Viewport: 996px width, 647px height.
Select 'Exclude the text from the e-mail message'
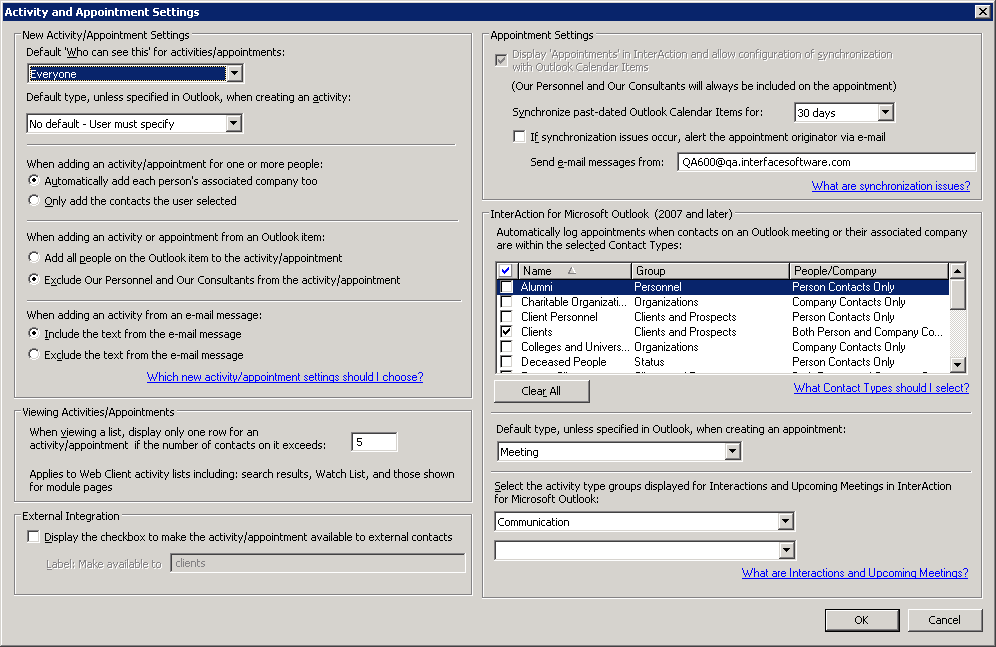[32, 354]
